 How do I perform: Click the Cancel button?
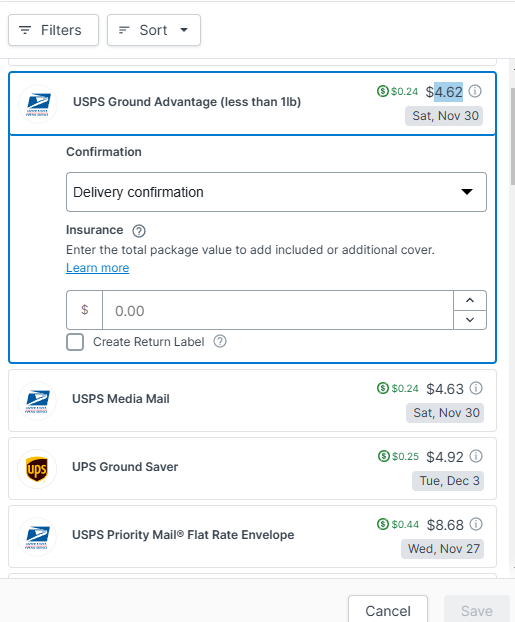pos(388,610)
